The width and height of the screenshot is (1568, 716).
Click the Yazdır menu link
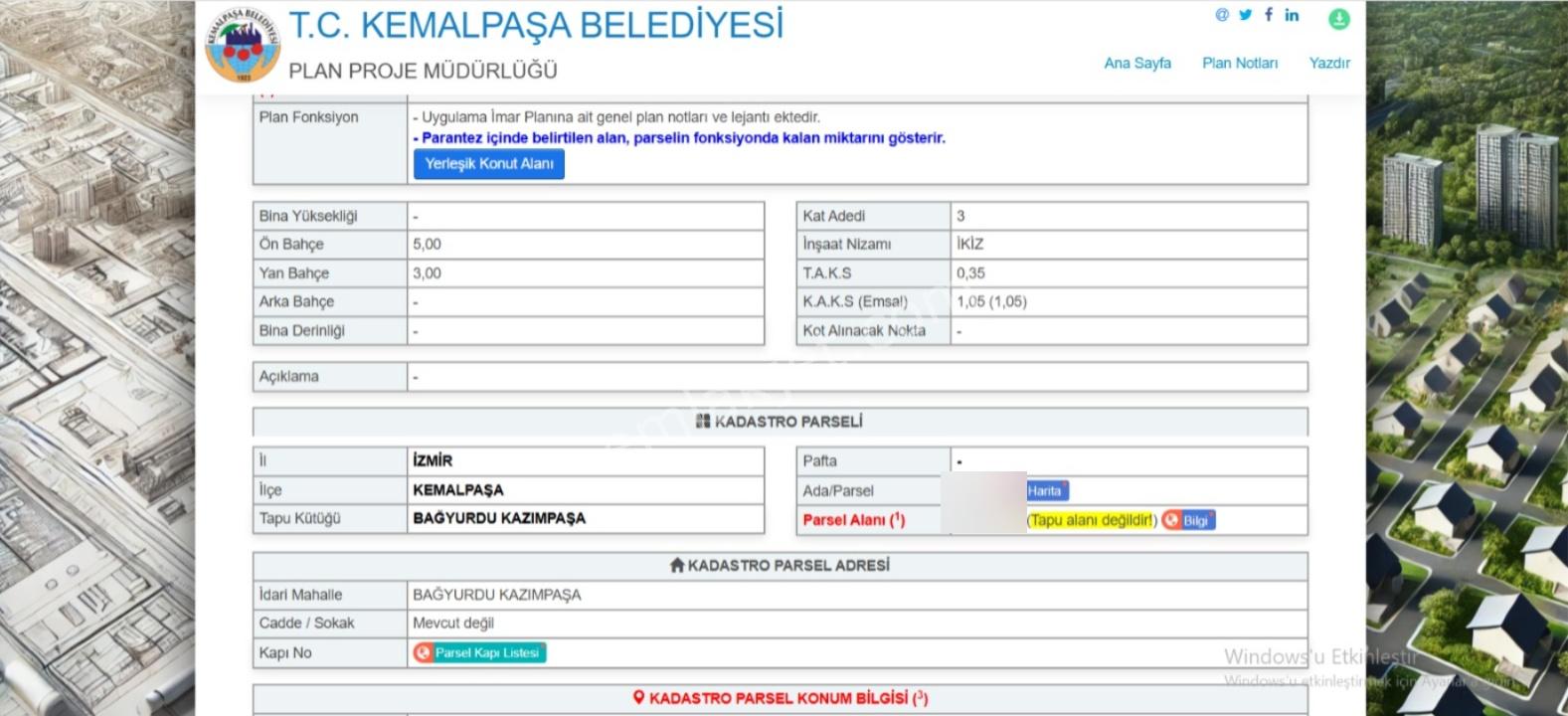1329,63
